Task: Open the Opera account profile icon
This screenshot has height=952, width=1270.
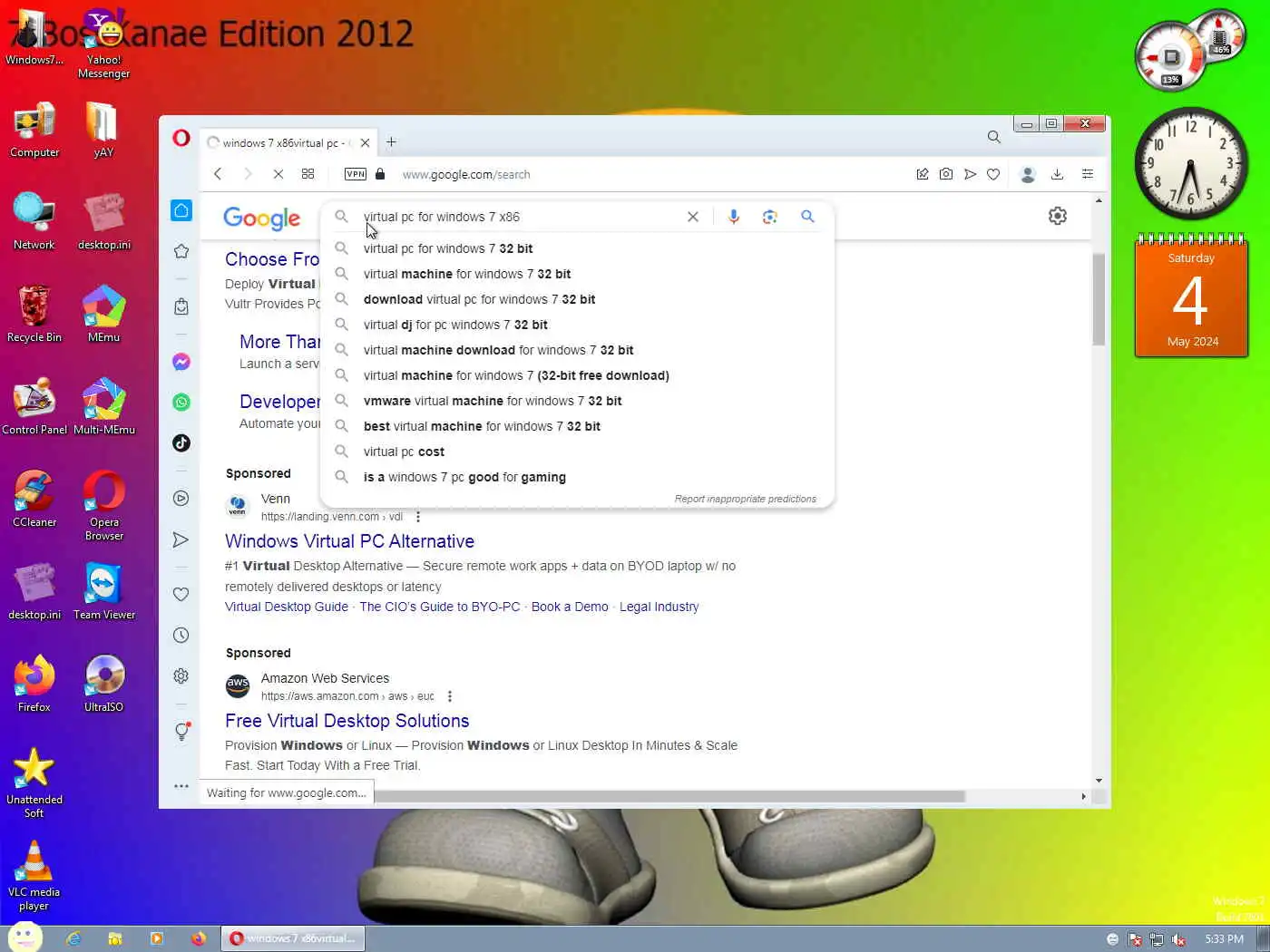Action: 1028,174
